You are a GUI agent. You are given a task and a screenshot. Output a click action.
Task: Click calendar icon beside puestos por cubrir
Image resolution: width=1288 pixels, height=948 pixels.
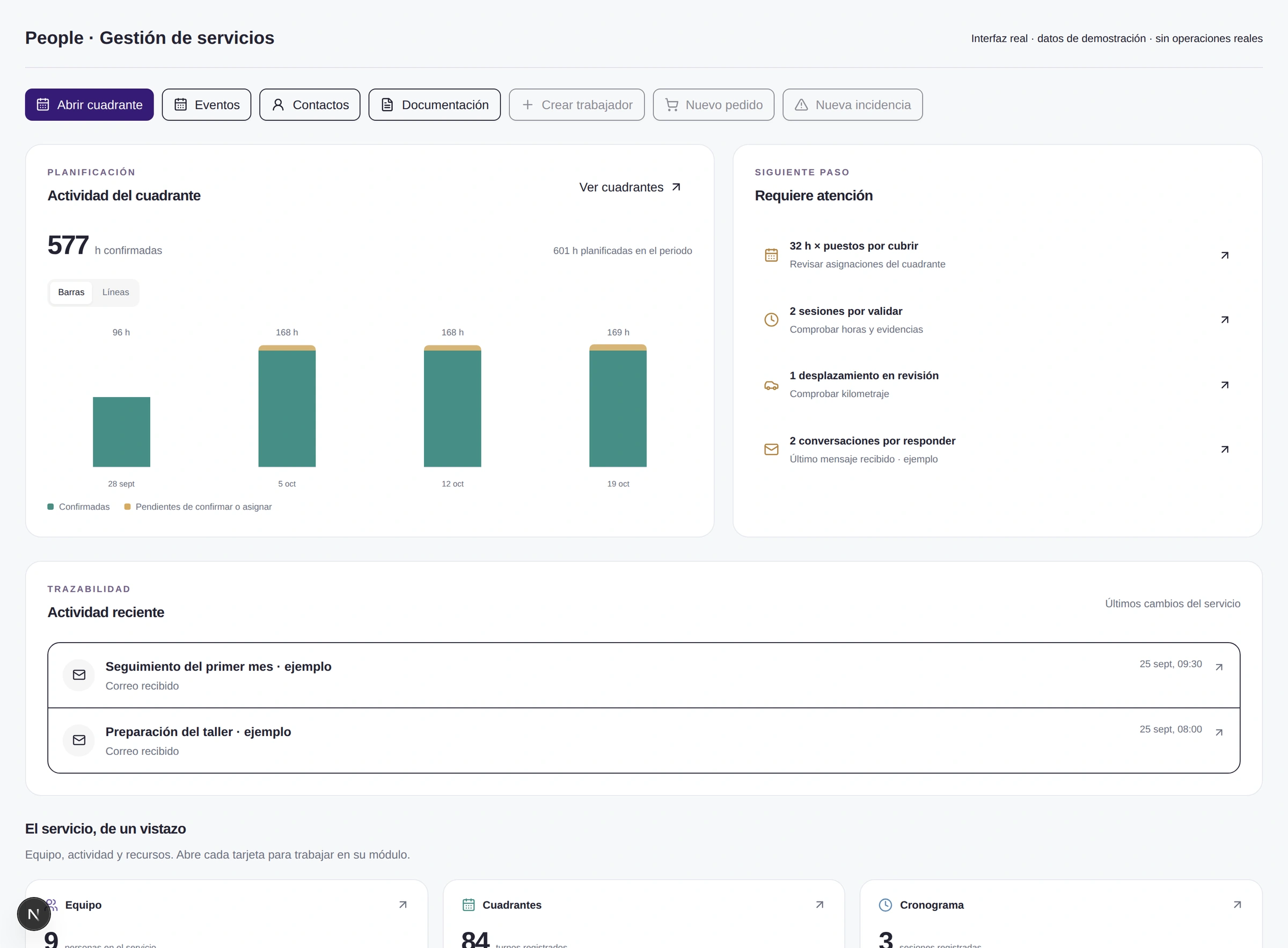pos(771,255)
